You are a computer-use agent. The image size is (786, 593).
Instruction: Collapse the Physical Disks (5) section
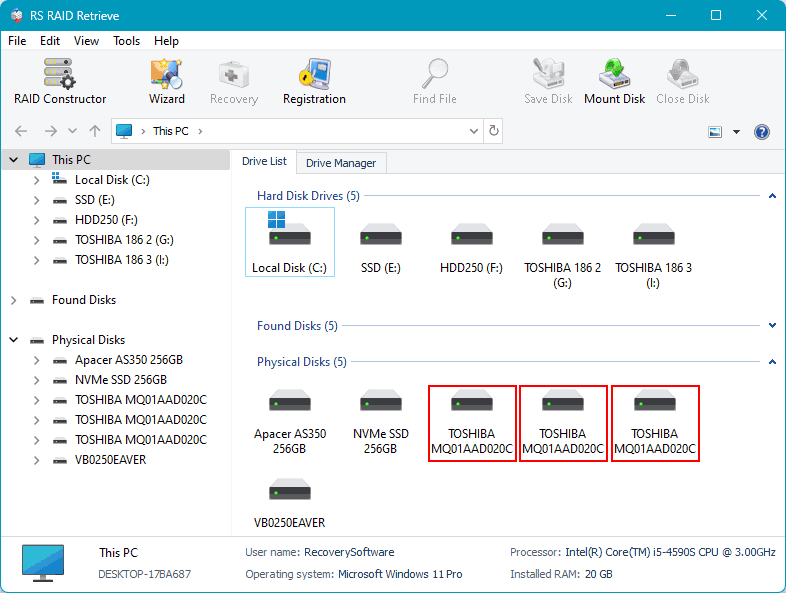click(x=772, y=362)
